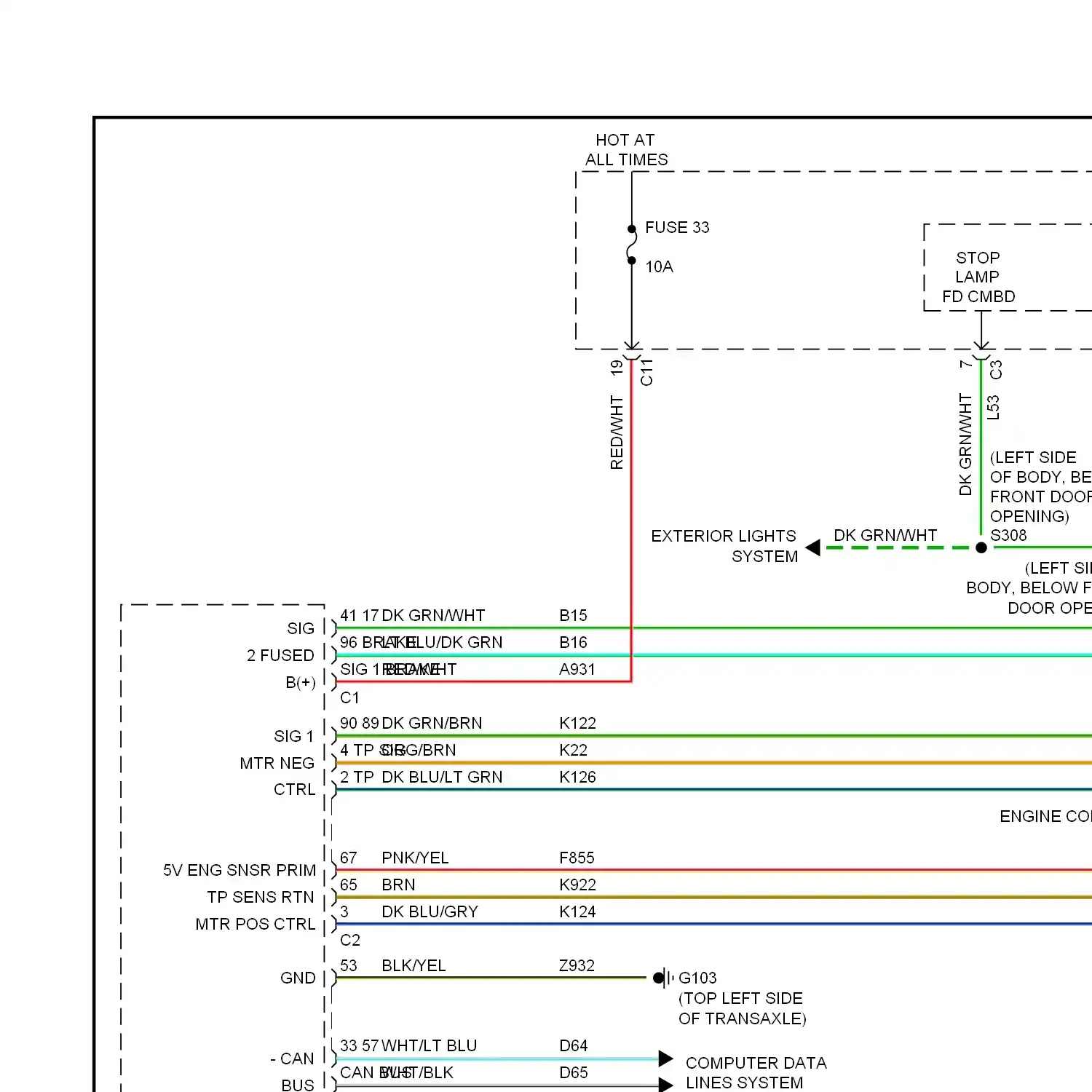Select vertical "DK GRN/WHT" label beside L53
Viewport: 1092px width, 1092px height.
965,445
